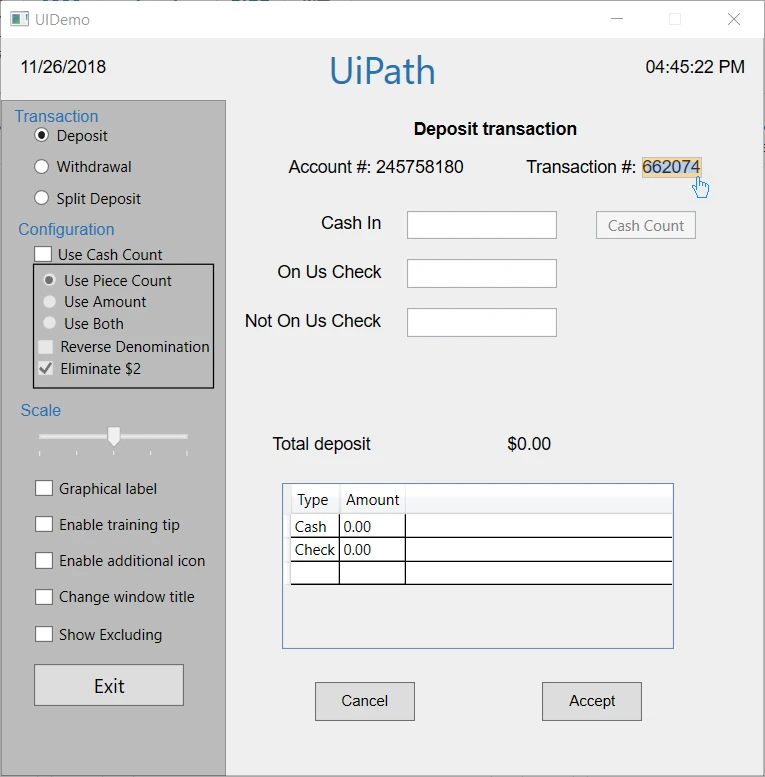Image resolution: width=765 pixels, height=777 pixels.
Task: Click the Deposit transaction heading
Action: [495, 129]
